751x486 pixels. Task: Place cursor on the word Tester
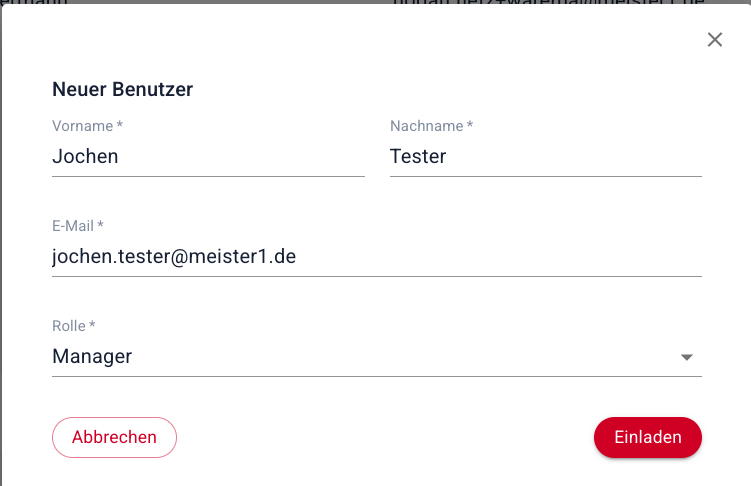click(418, 156)
